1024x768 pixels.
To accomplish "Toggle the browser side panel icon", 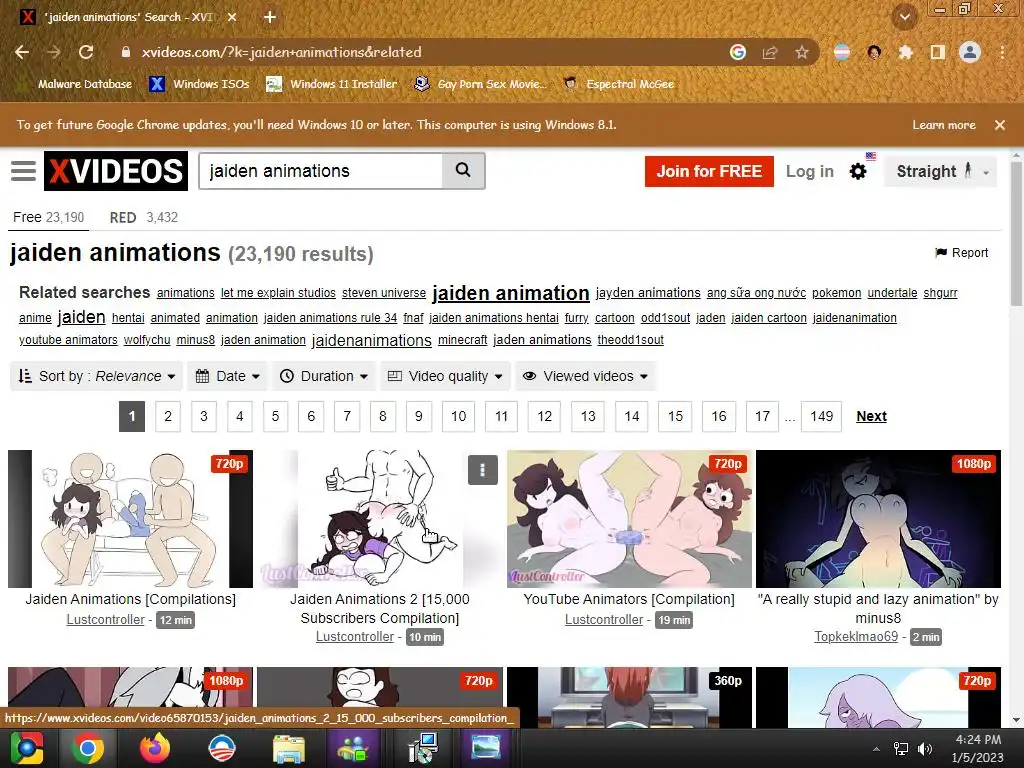I will pyautogui.click(x=938, y=52).
